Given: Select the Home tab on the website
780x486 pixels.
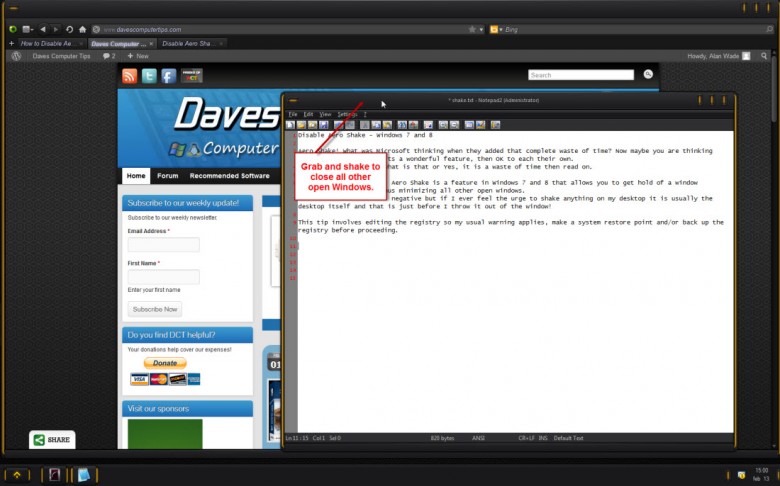Looking at the screenshot, I should tap(136, 176).
